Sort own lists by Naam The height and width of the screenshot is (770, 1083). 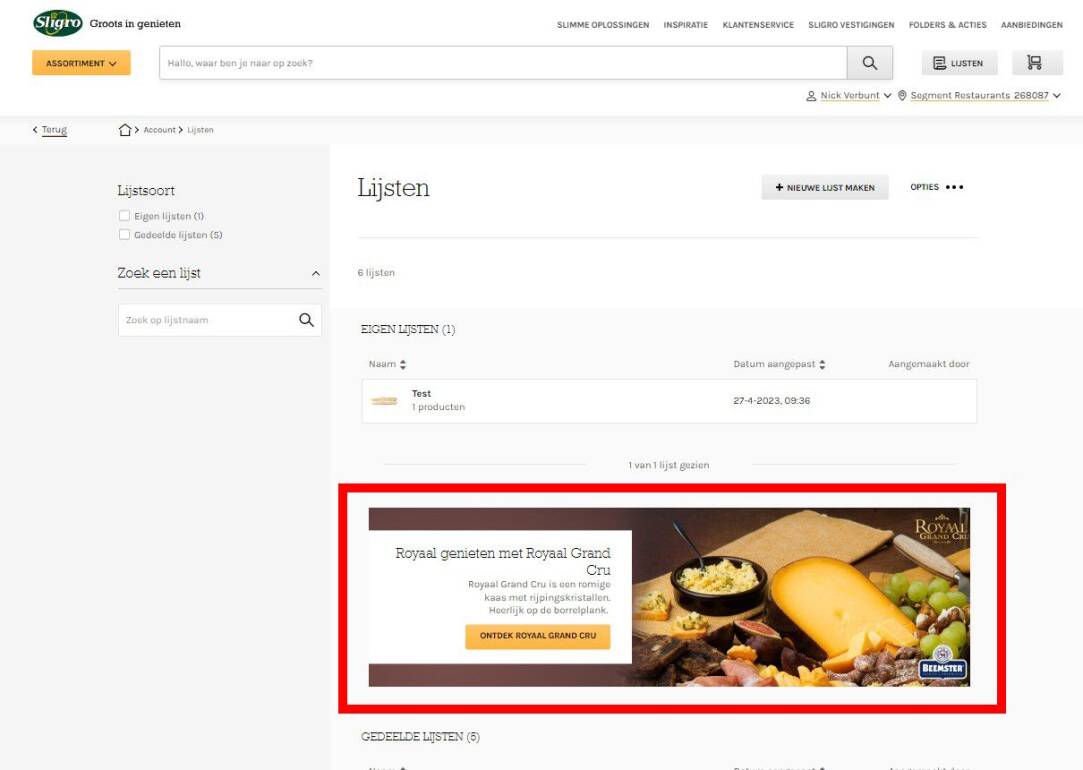click(387, 364)
